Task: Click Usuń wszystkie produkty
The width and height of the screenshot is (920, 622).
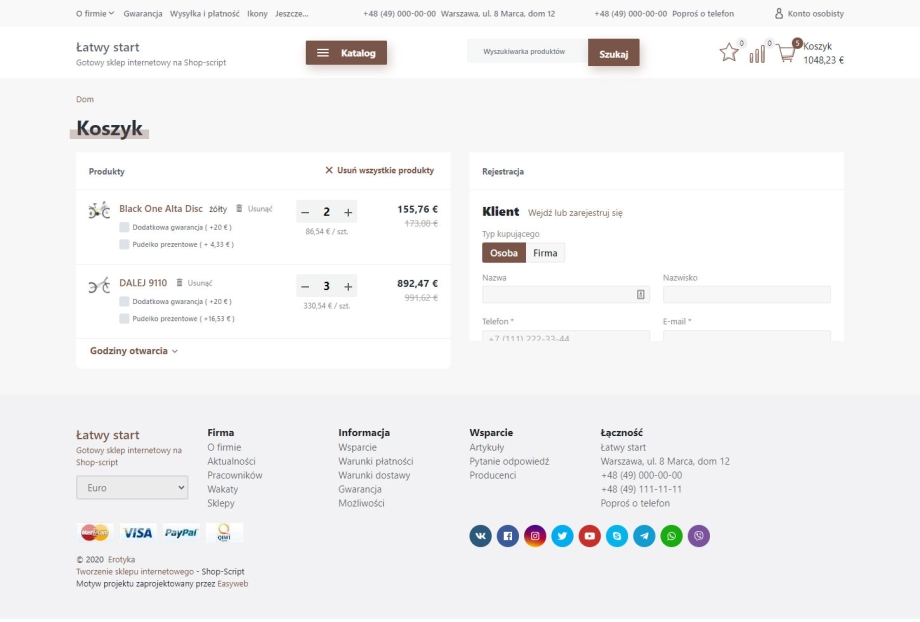Action: point(380,171)
